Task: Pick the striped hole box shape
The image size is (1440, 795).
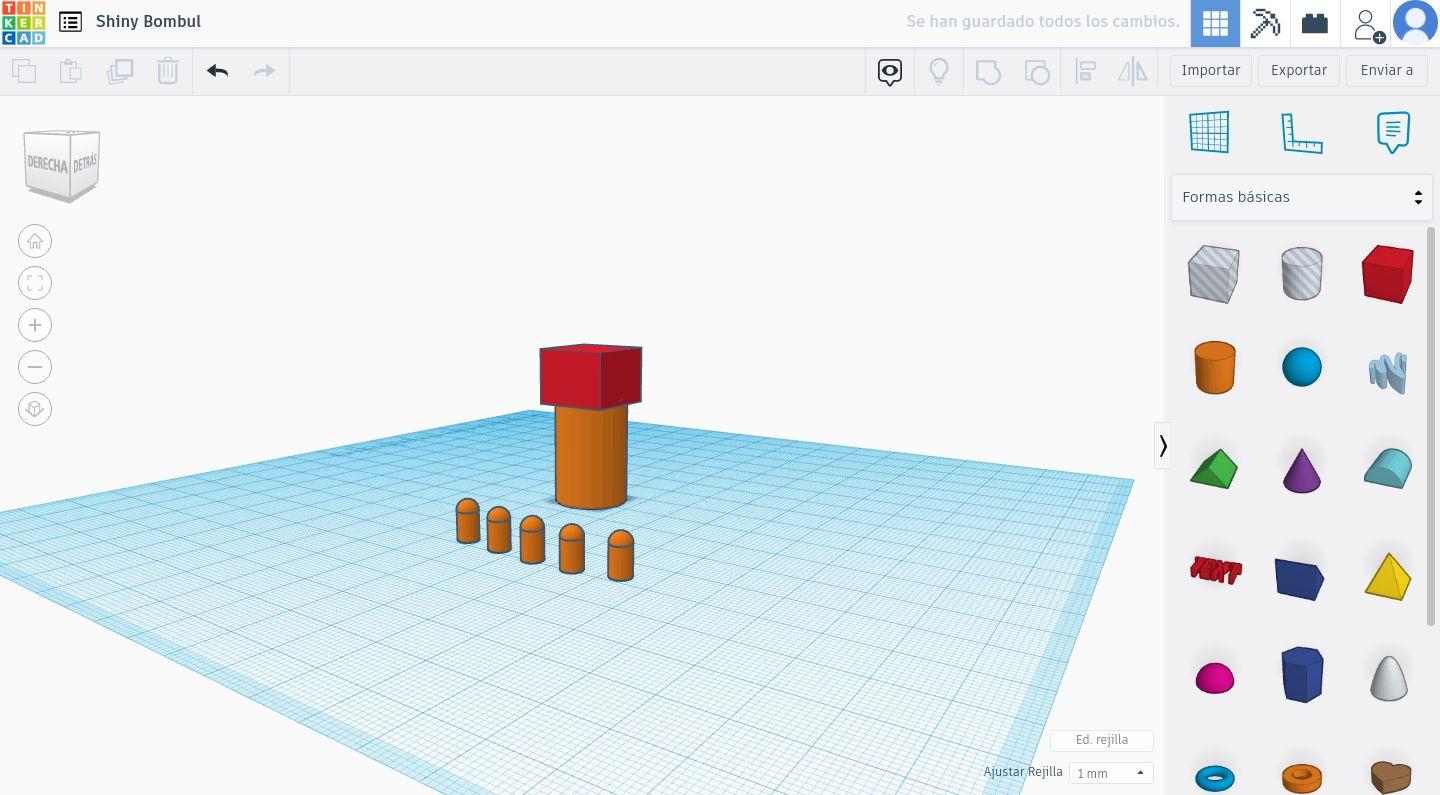Action: (1214, 273)
